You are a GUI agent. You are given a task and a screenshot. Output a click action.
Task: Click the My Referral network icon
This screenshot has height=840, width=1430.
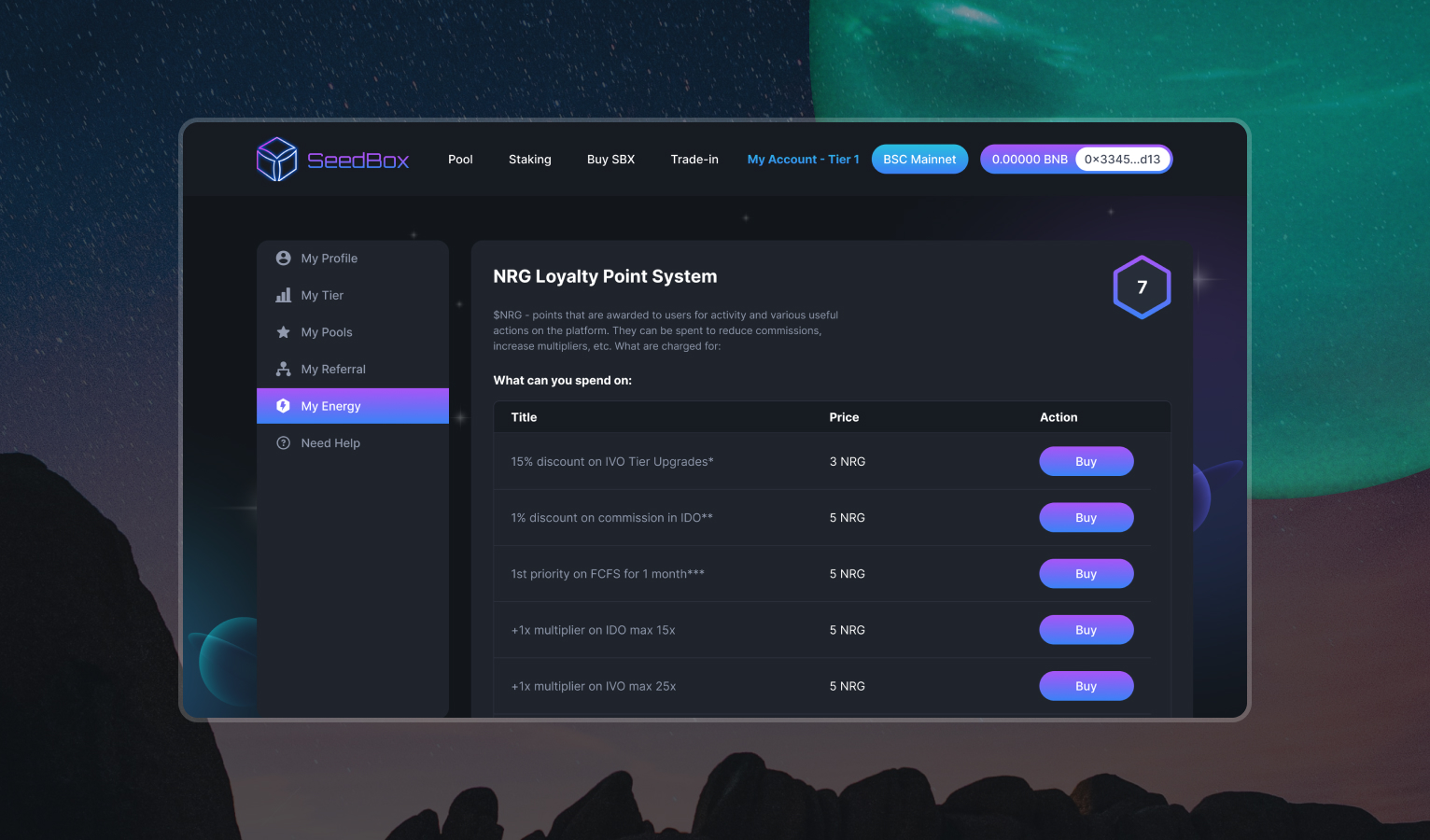284,370
